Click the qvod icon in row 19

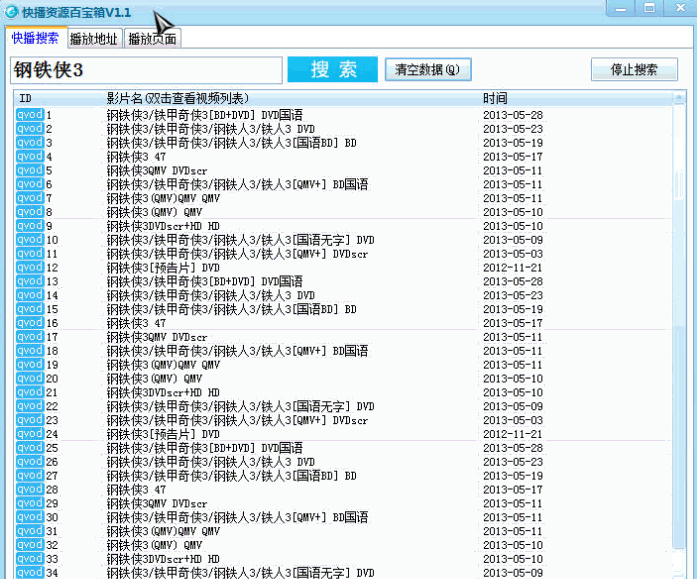(30, 364)
